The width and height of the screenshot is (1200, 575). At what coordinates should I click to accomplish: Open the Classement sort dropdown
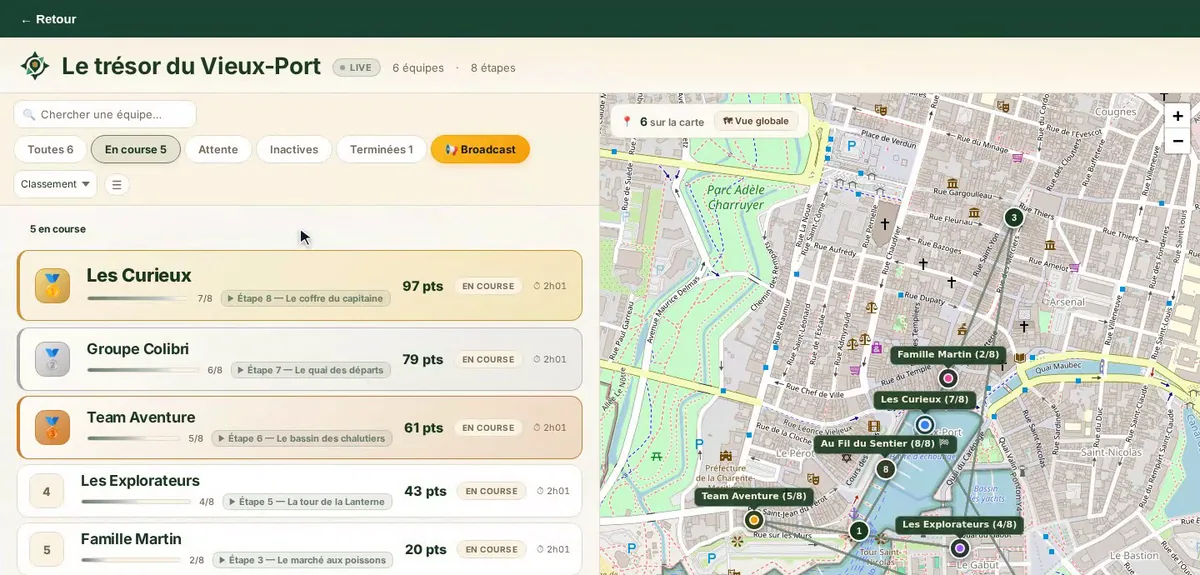pyautogui.click(x=55, y=184)
